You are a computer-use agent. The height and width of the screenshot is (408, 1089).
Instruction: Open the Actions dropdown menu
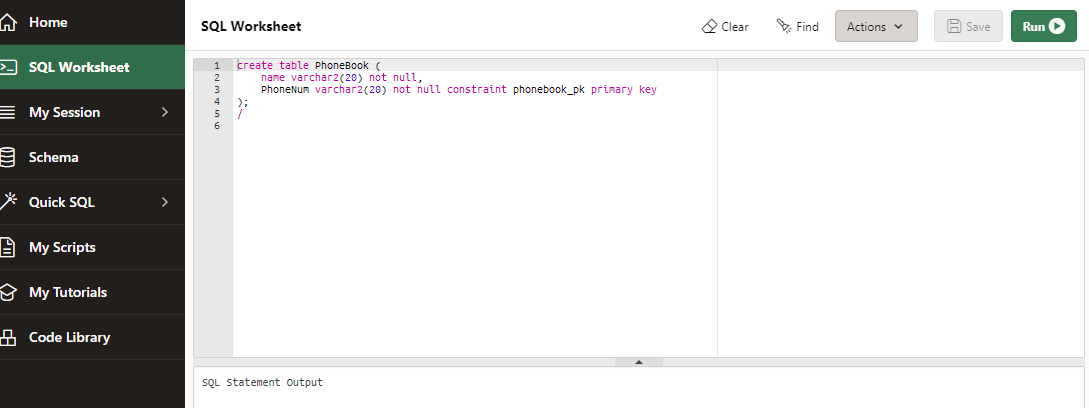point(876,26)
